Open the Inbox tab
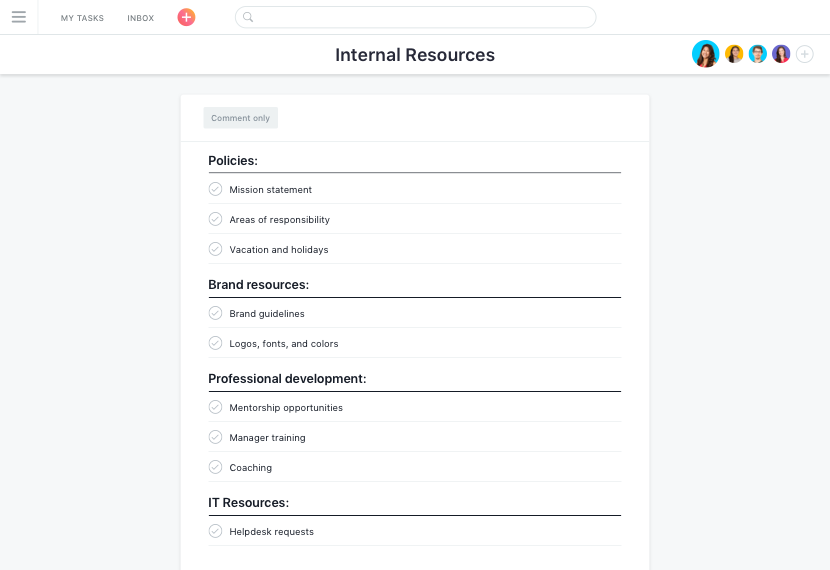Screen dimensions: 830x570 coord(140,18)
